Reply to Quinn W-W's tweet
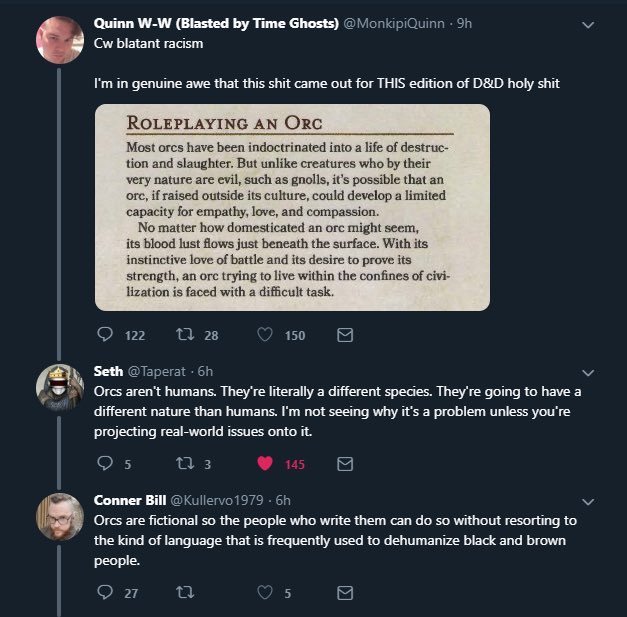 click(x=106, y=336)
